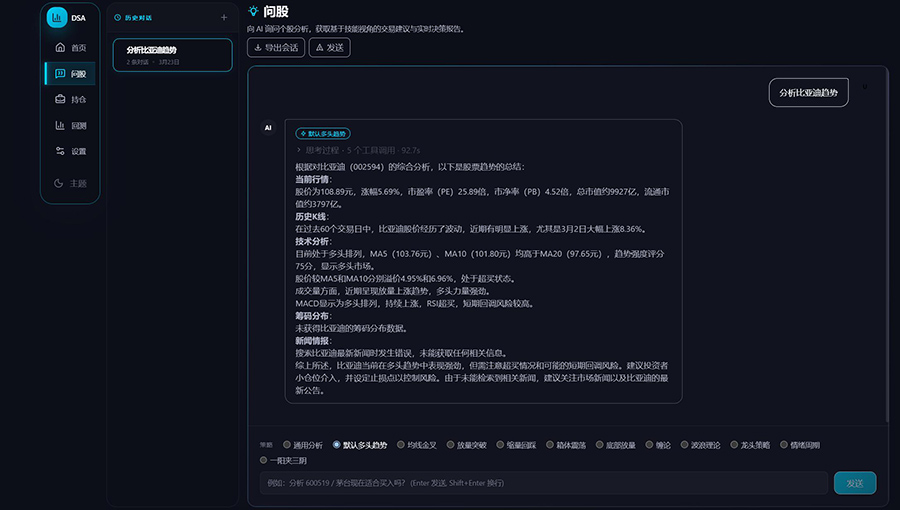Select the 波浪理论 strategy radio
This screenshot has height=510, width=900.
click(x=685, y=445)
